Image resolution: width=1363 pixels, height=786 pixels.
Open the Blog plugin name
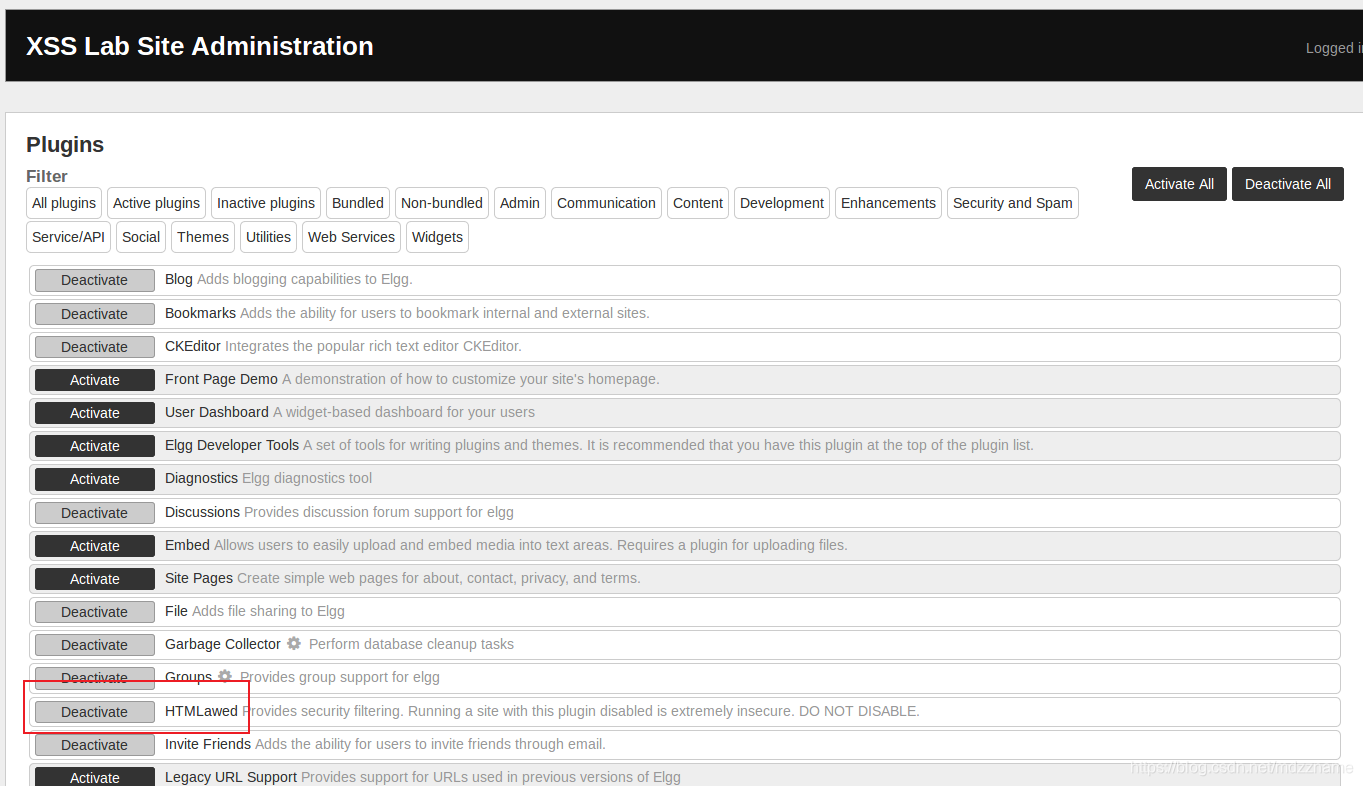click(x=179, y=279)
